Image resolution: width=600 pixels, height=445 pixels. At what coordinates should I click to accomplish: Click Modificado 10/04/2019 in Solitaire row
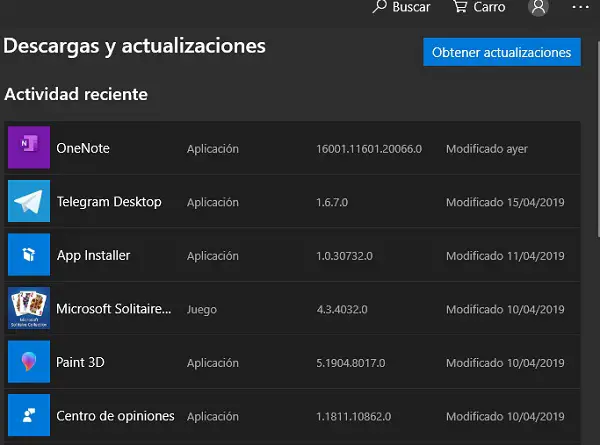[505, 310]
